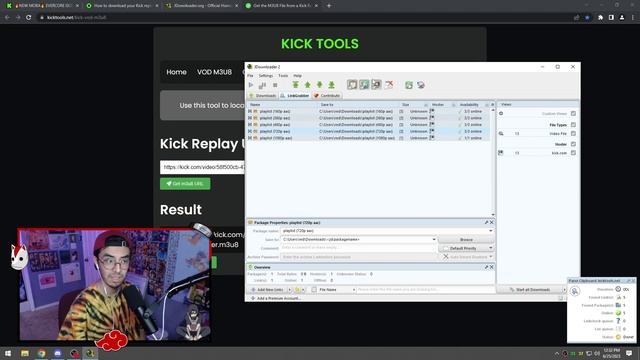Click the Kick replay URL input field
This screenshot has width=640, height=360.
pyautogui.click(x=202, y=167)
